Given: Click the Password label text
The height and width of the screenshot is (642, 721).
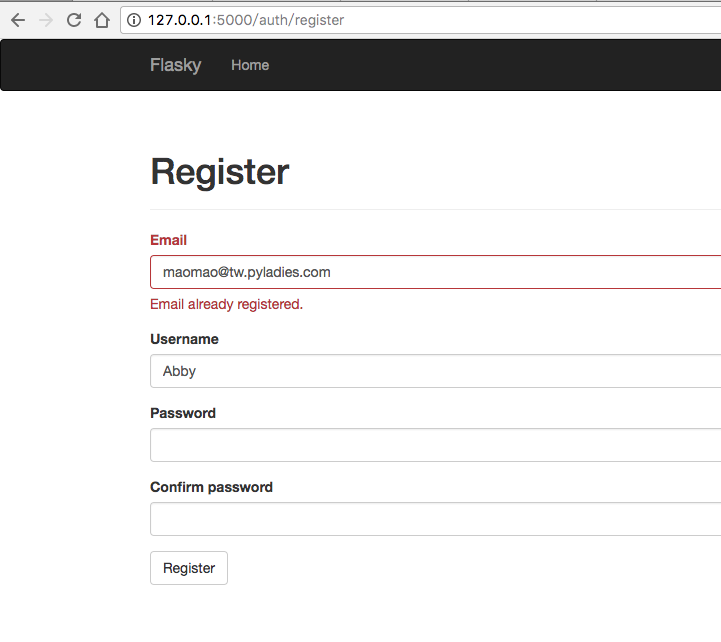Looking at the screenshot, I should tap(183, 413).
